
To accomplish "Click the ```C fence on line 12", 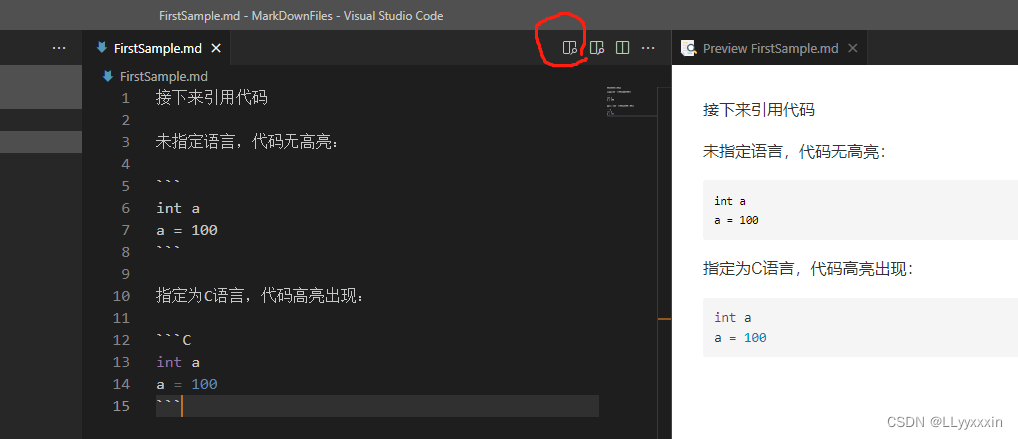I will pos(174,340).
